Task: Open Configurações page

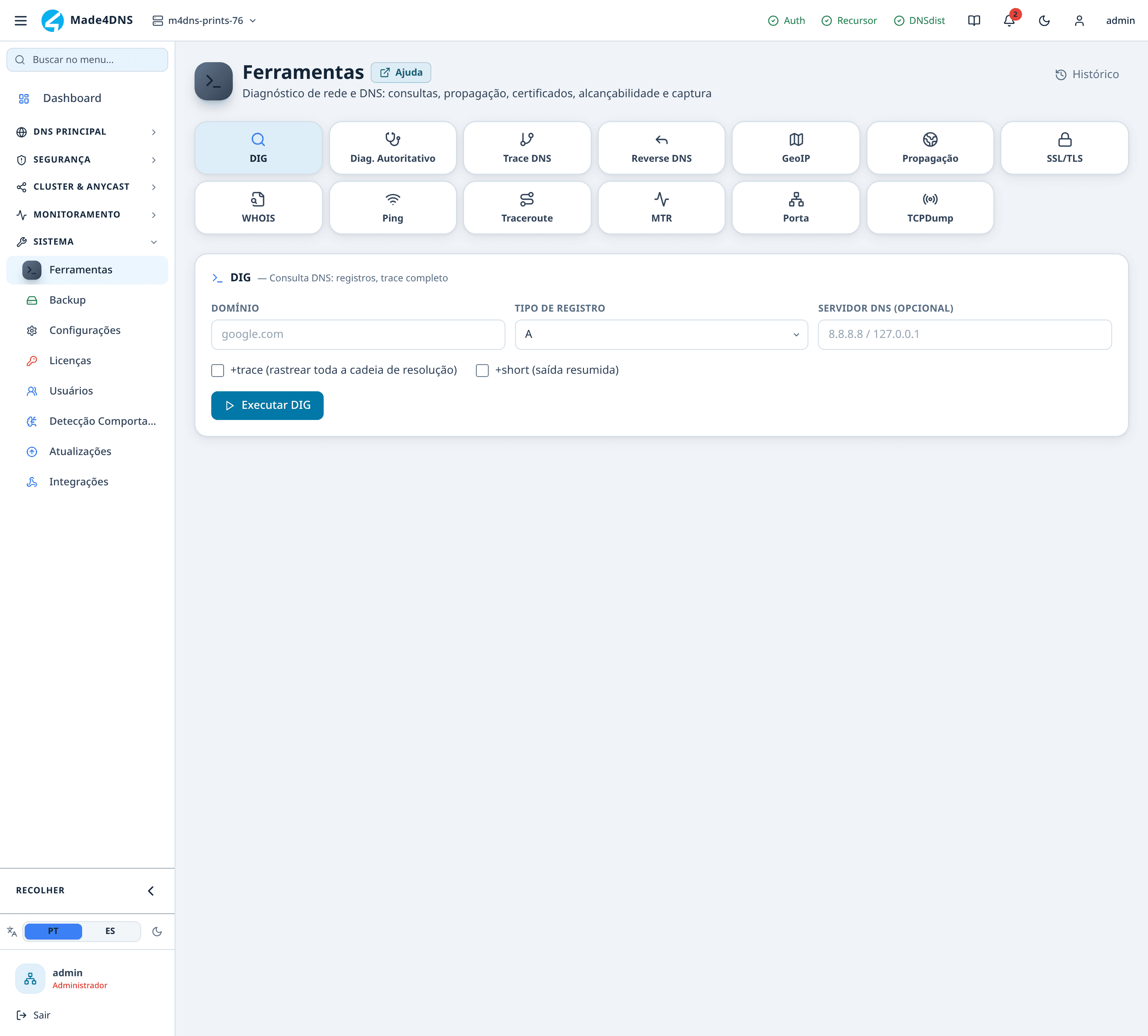Action: (87, 330)
